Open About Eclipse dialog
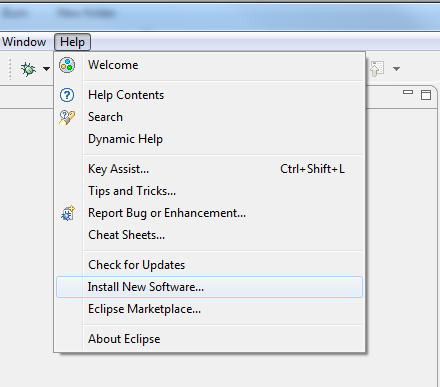440x387 pixels. pyautogui.click(x=209, y=339)
